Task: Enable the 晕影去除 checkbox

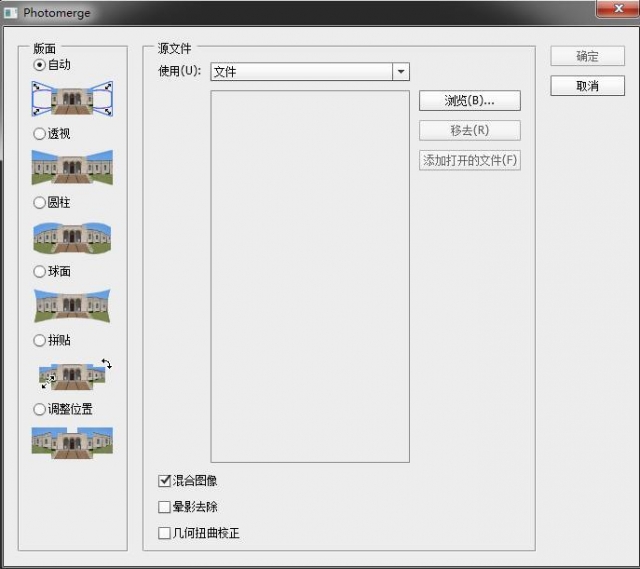Action: click(x=164, y=507)
